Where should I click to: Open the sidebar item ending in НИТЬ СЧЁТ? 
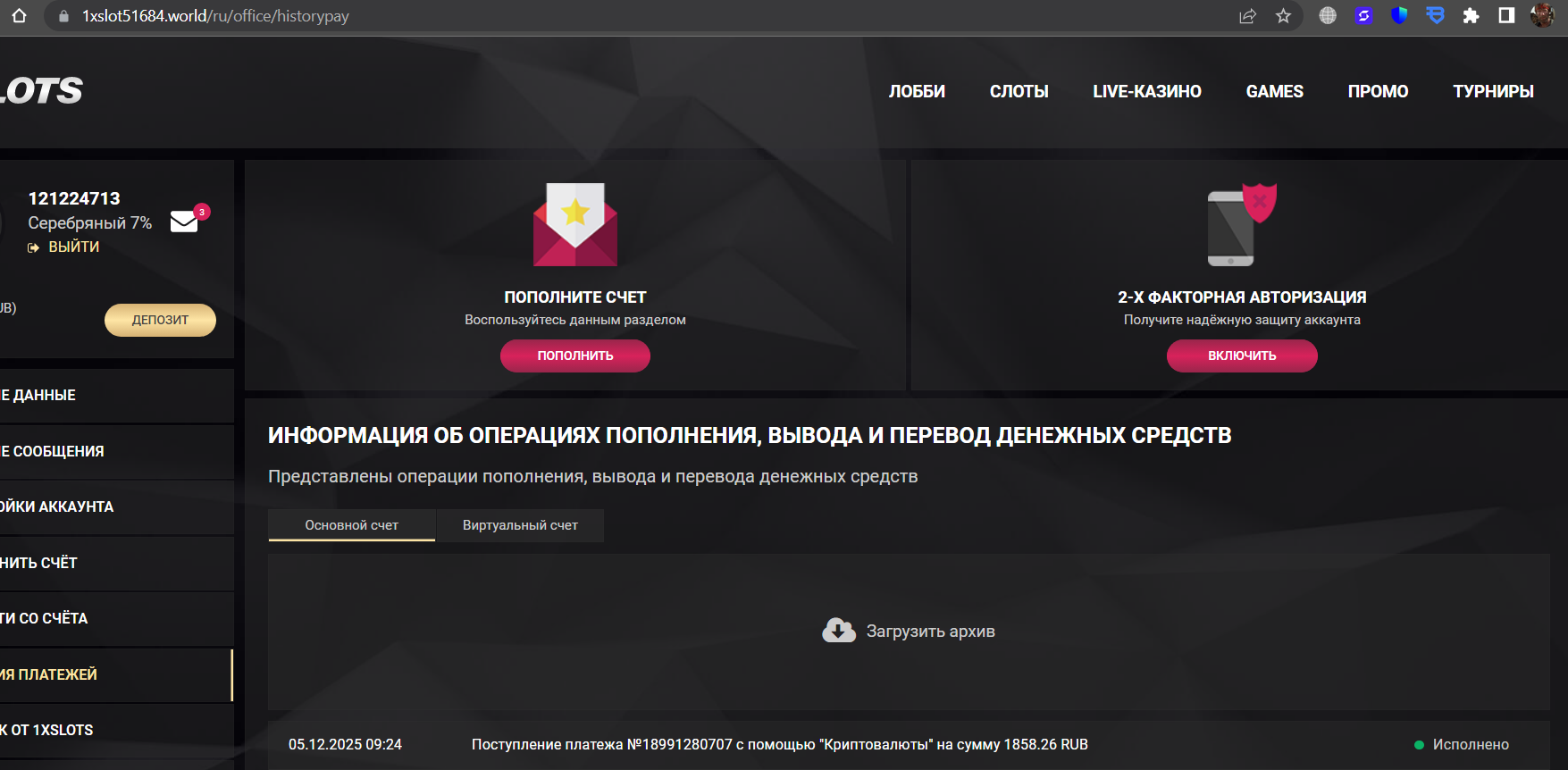coord(117,563)
